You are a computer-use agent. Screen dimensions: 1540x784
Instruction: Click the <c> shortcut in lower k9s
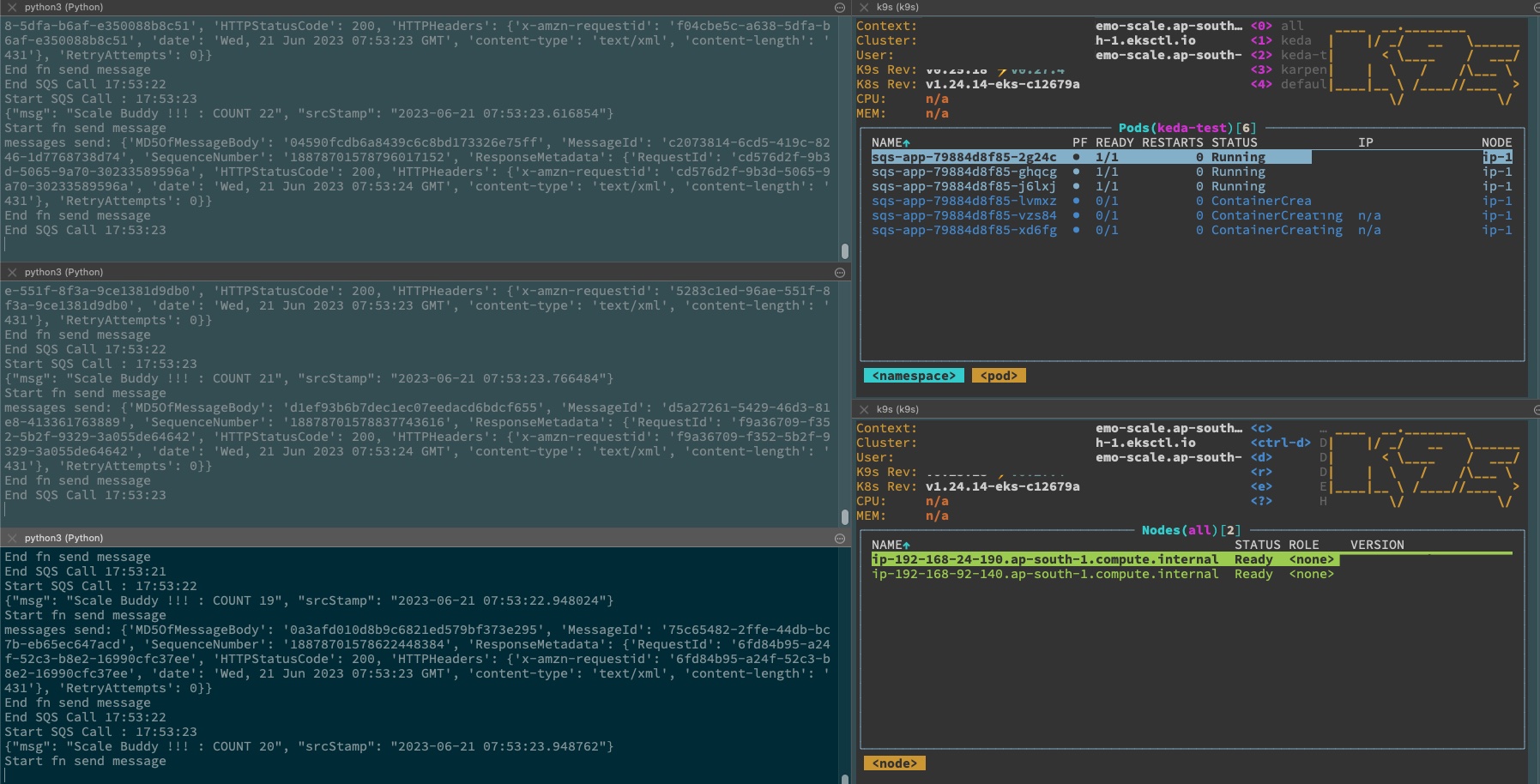point(1261,428)
